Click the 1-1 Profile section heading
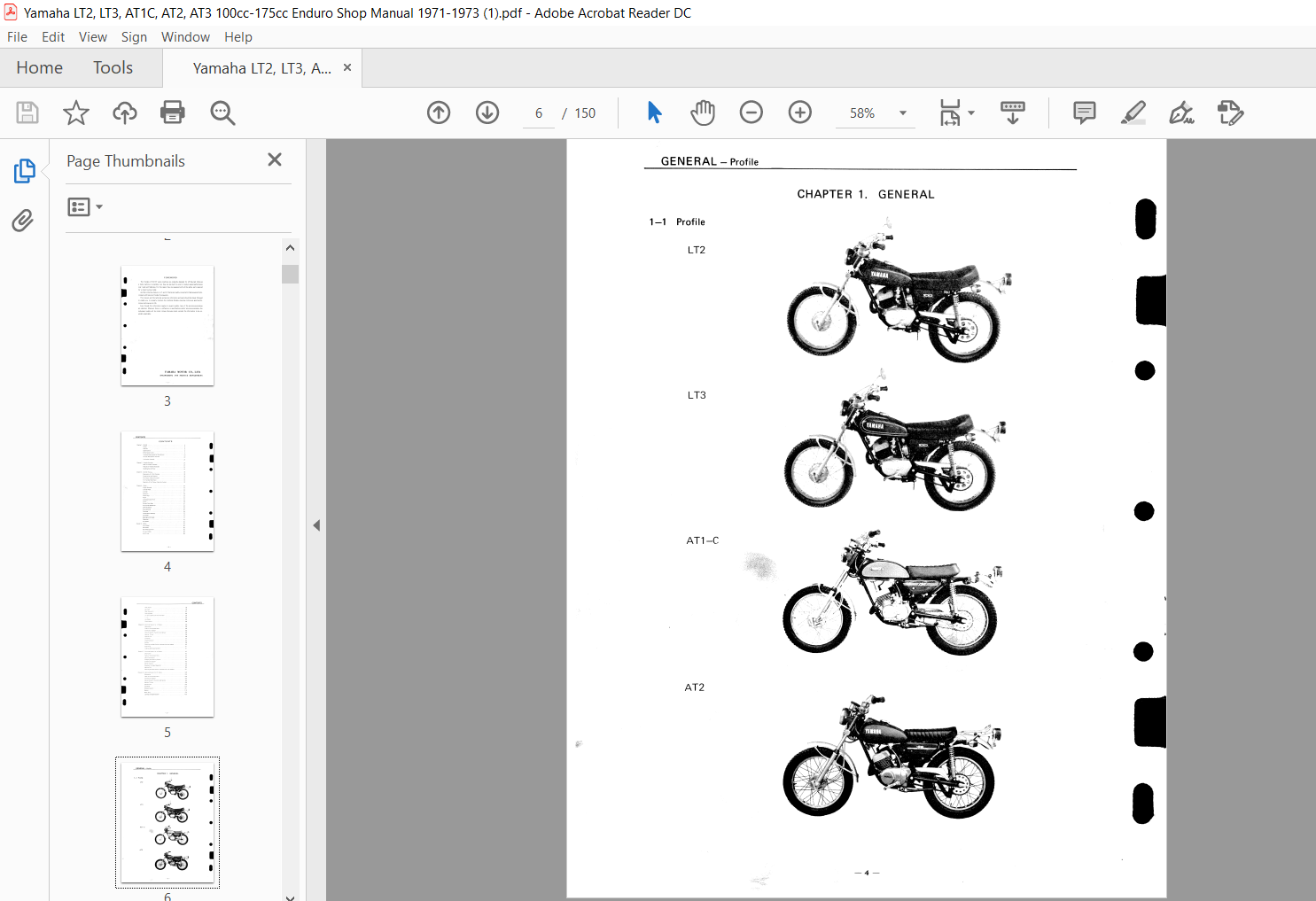Viewport: 1316px width, 901px height. point(677,221)
